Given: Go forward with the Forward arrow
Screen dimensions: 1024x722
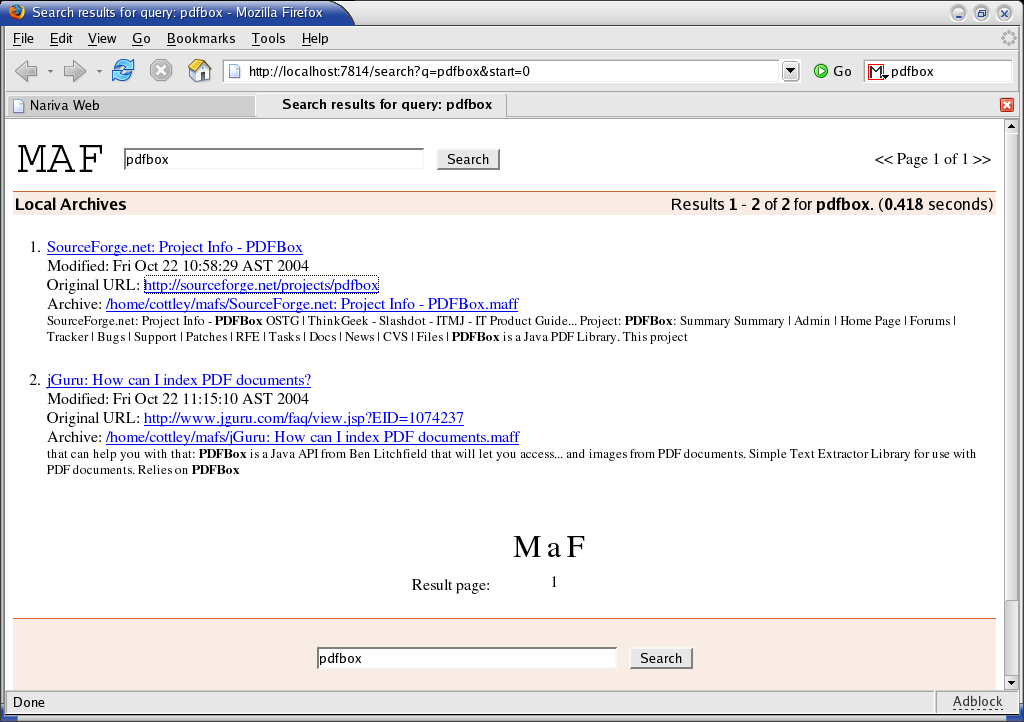Looking at the screenshot, I should (x=74, y=71).
